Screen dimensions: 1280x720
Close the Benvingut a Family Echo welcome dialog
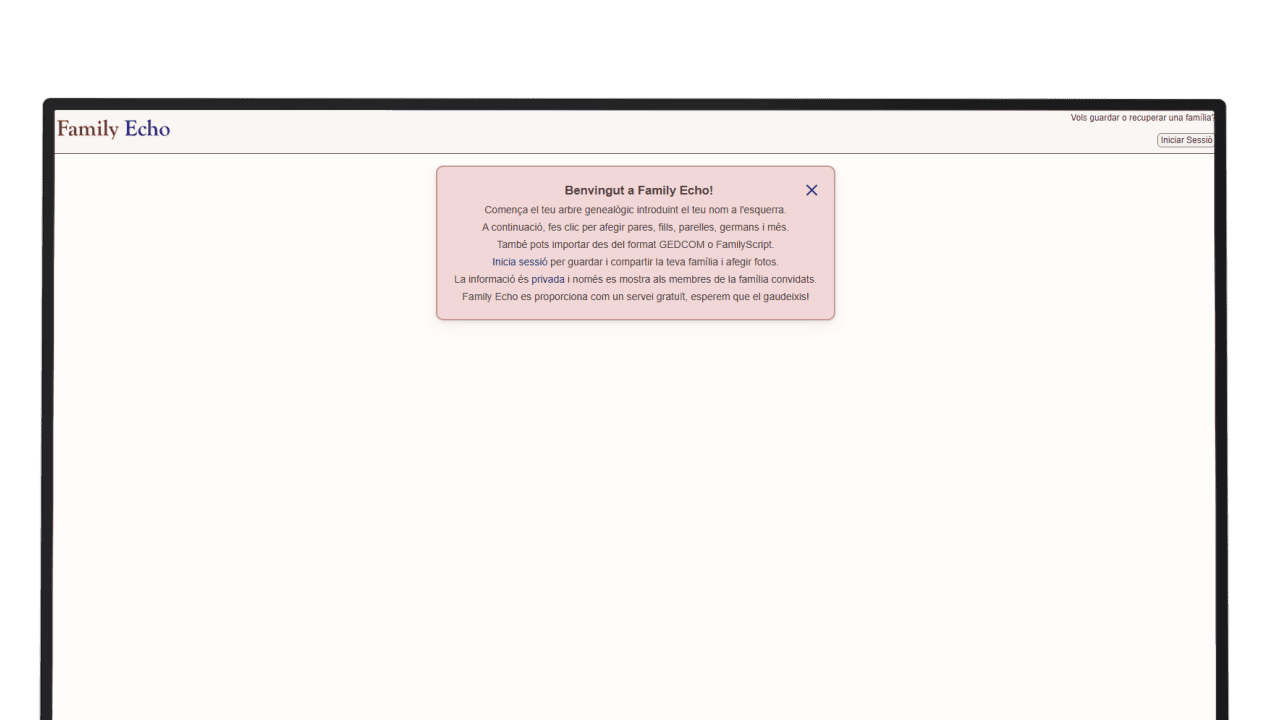pos(812,190)
